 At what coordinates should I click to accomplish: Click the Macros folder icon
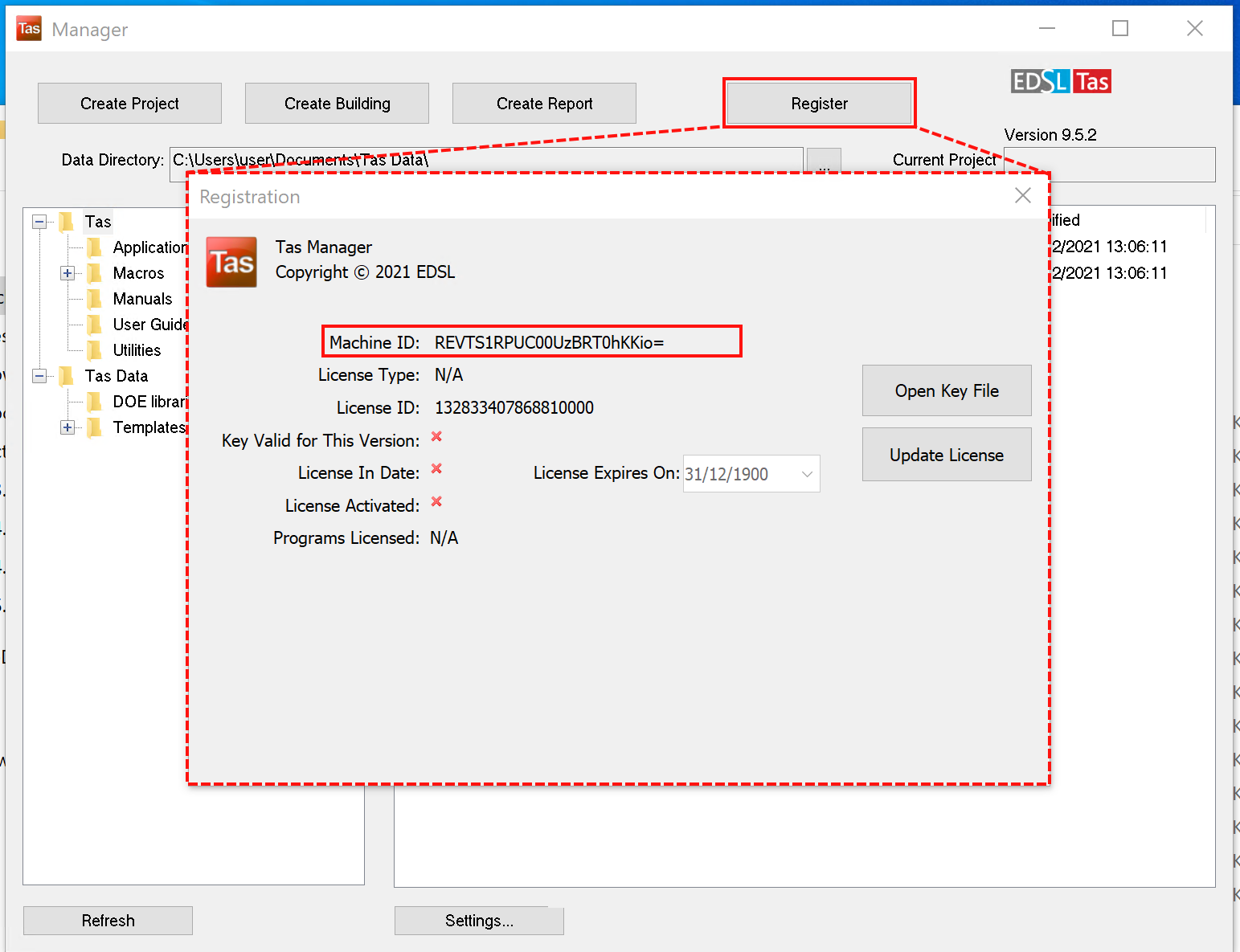click(94, 273)
